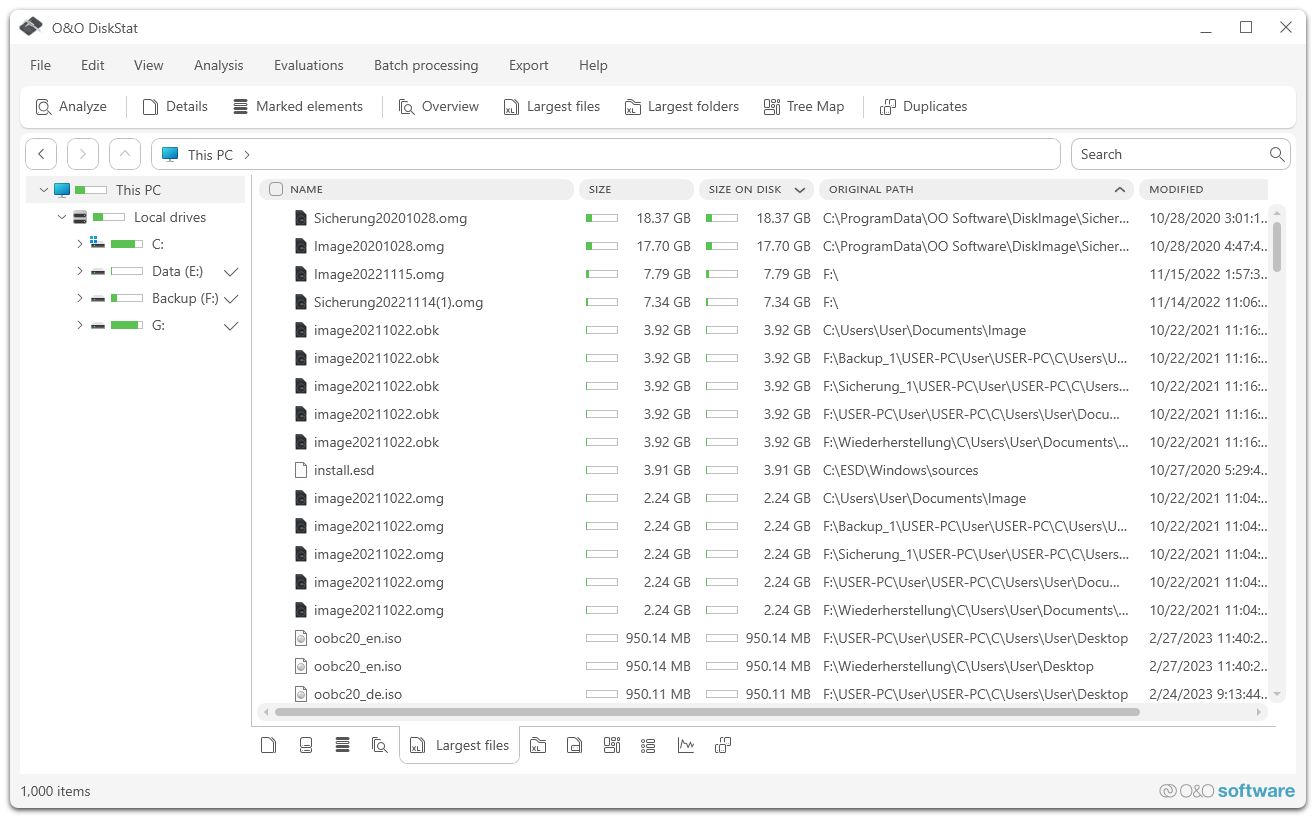This screenshot has width=1316, height=818.
Task: Open the Edit menu
Action: [x=93, y=65]
